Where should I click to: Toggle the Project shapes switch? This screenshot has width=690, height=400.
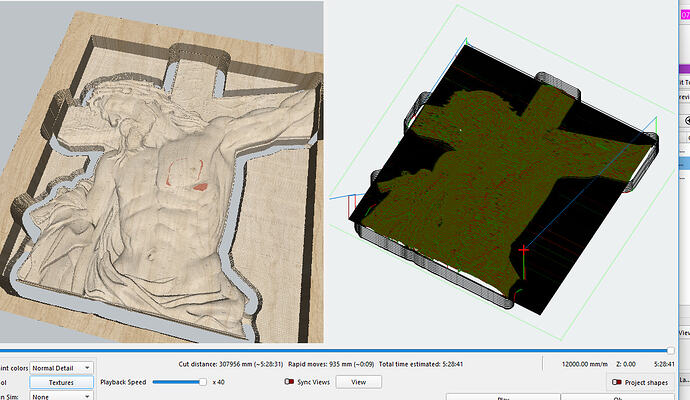point(617,382)
